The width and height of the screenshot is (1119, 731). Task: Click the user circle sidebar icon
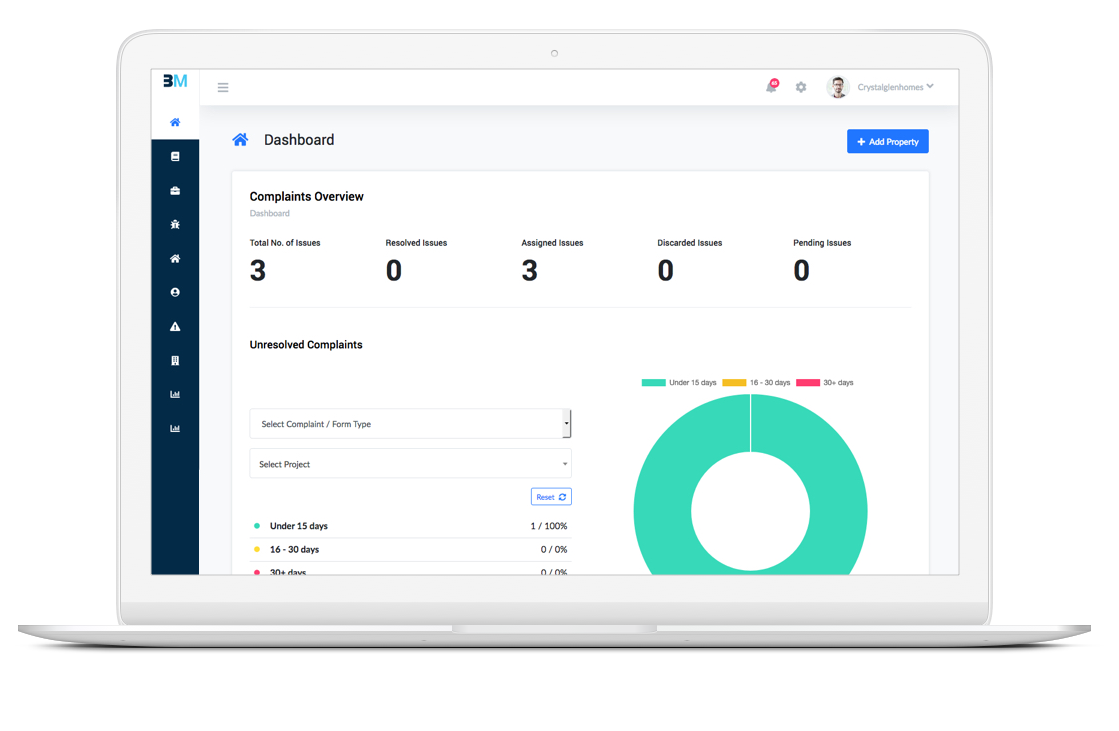(x=175, y=293)
